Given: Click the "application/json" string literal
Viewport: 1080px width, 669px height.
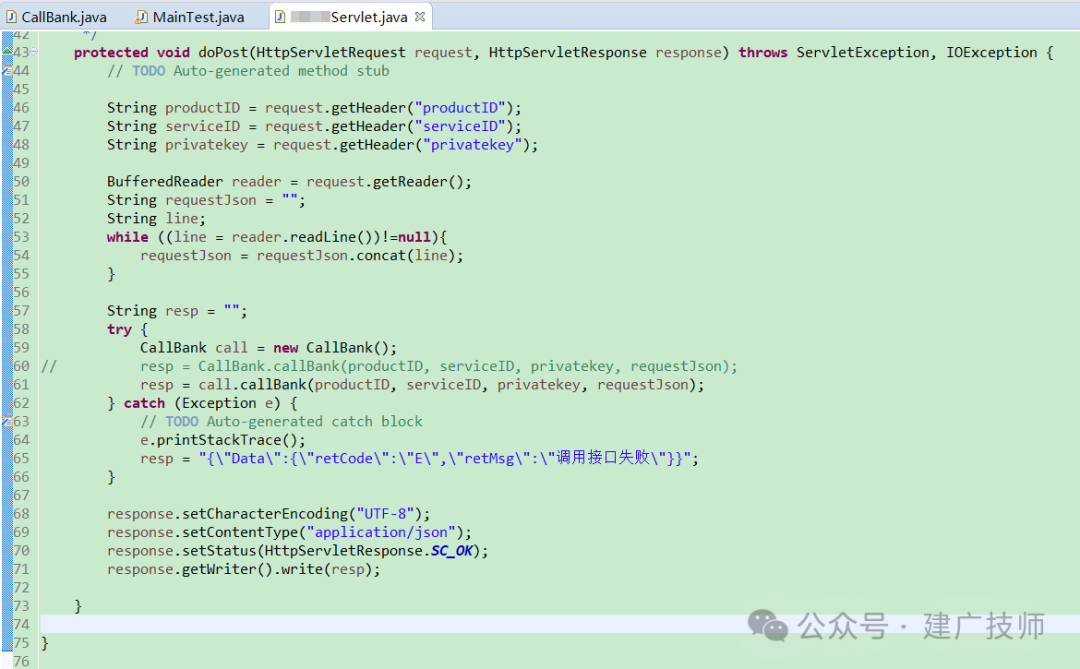Looking at the screenshot, I should pos(381,532).
